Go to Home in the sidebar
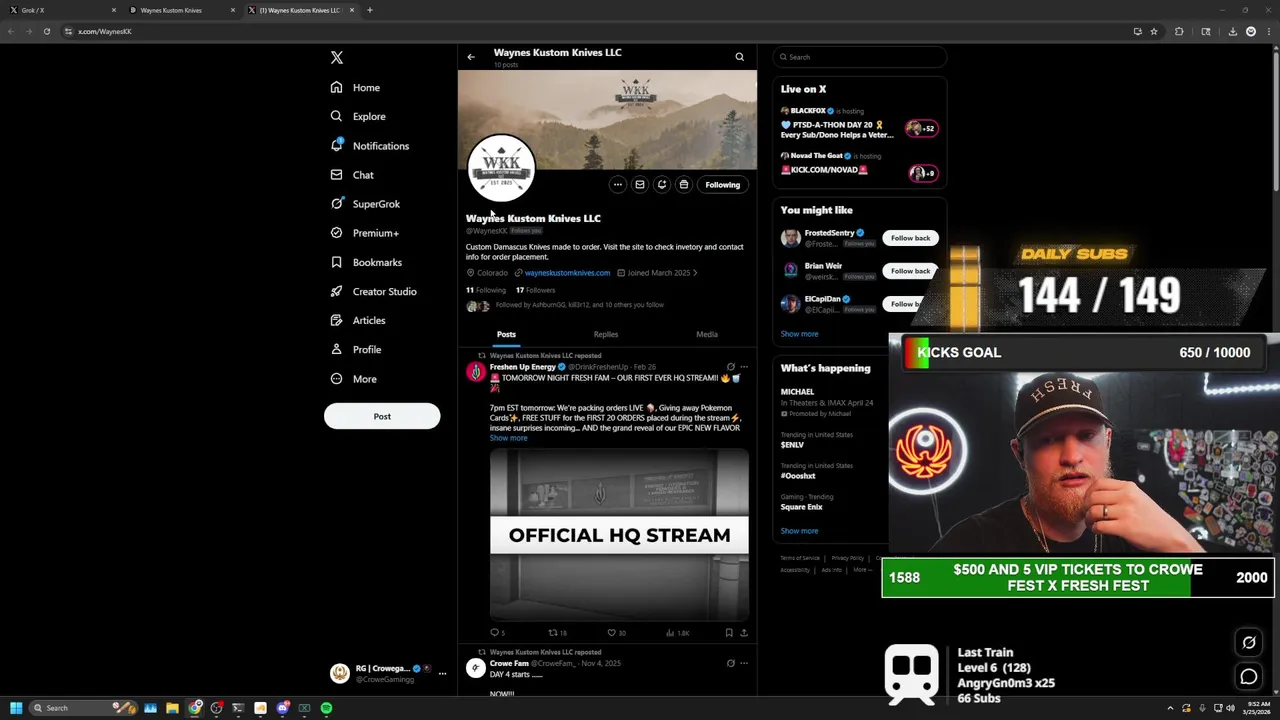1280x720 pixels. pos(355,88)
